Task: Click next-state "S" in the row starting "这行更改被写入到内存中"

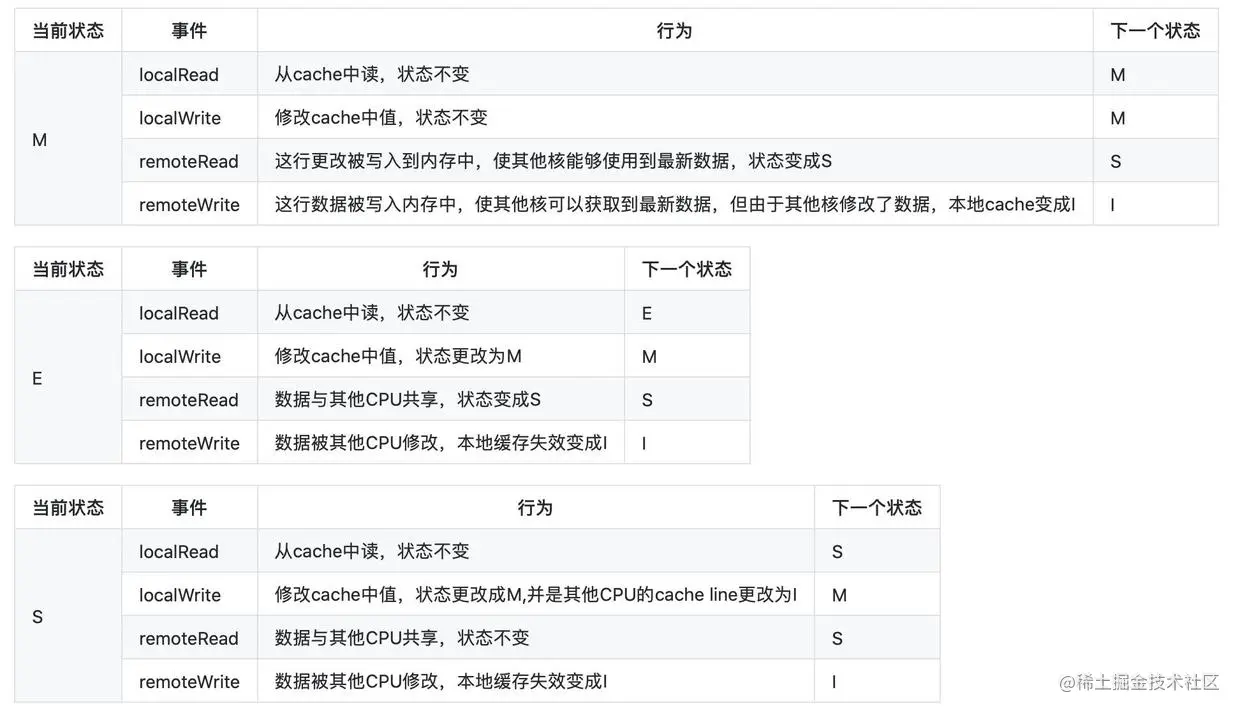Action: coord(1116,161)
